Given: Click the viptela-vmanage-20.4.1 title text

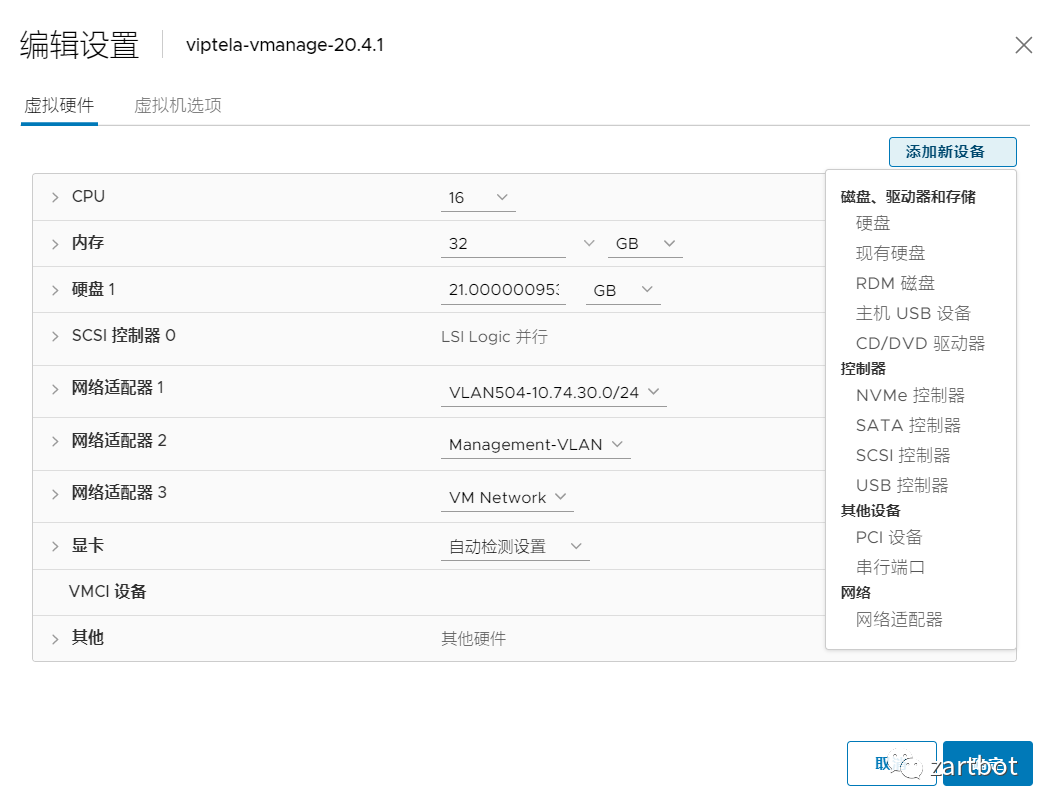Looking at the screenshot, I should point(285,45).
